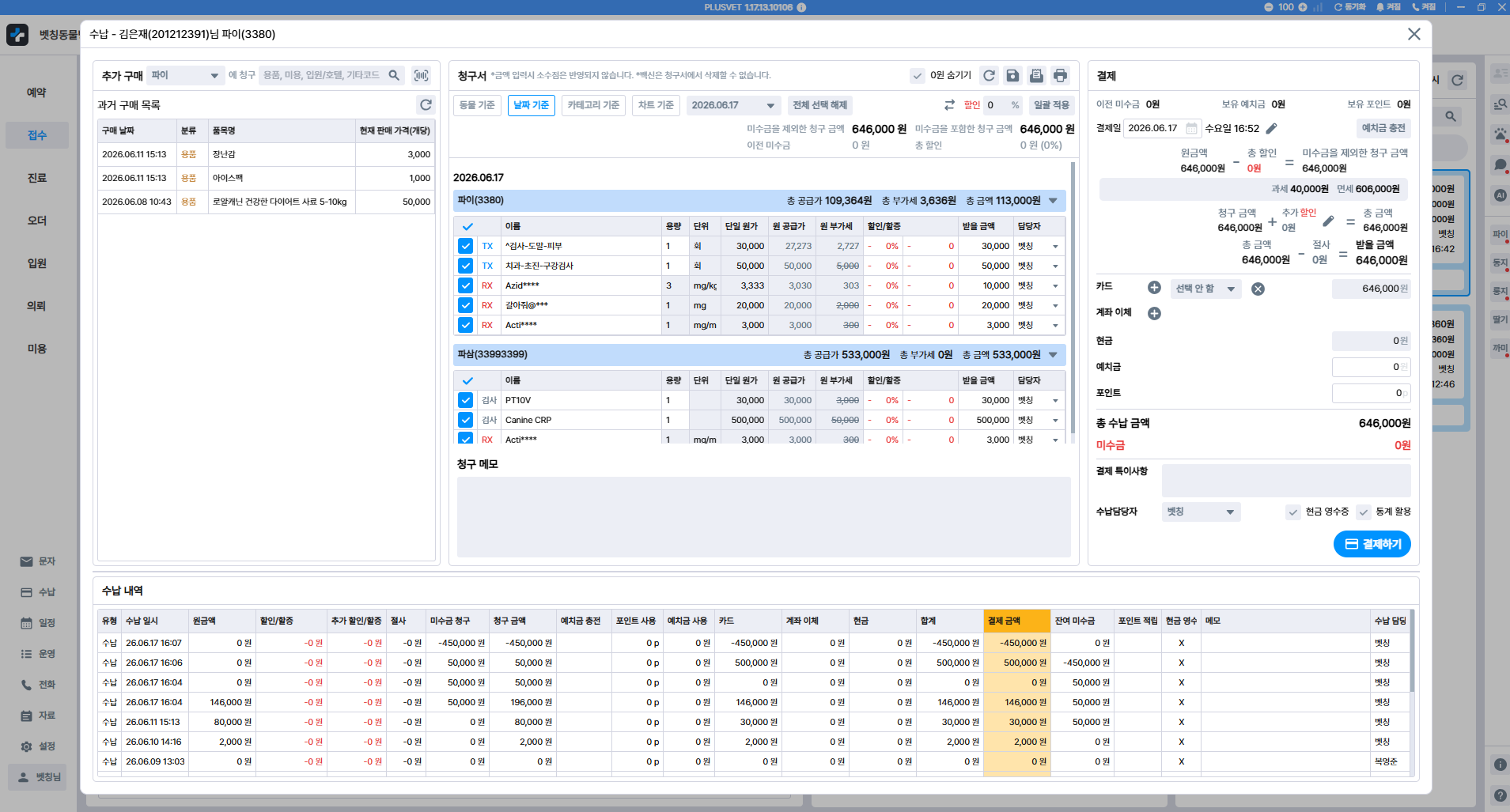The image size is (1510, 812).
Task: Open the 파이 animal dropdown in 추가 구매
Action: 185,75
